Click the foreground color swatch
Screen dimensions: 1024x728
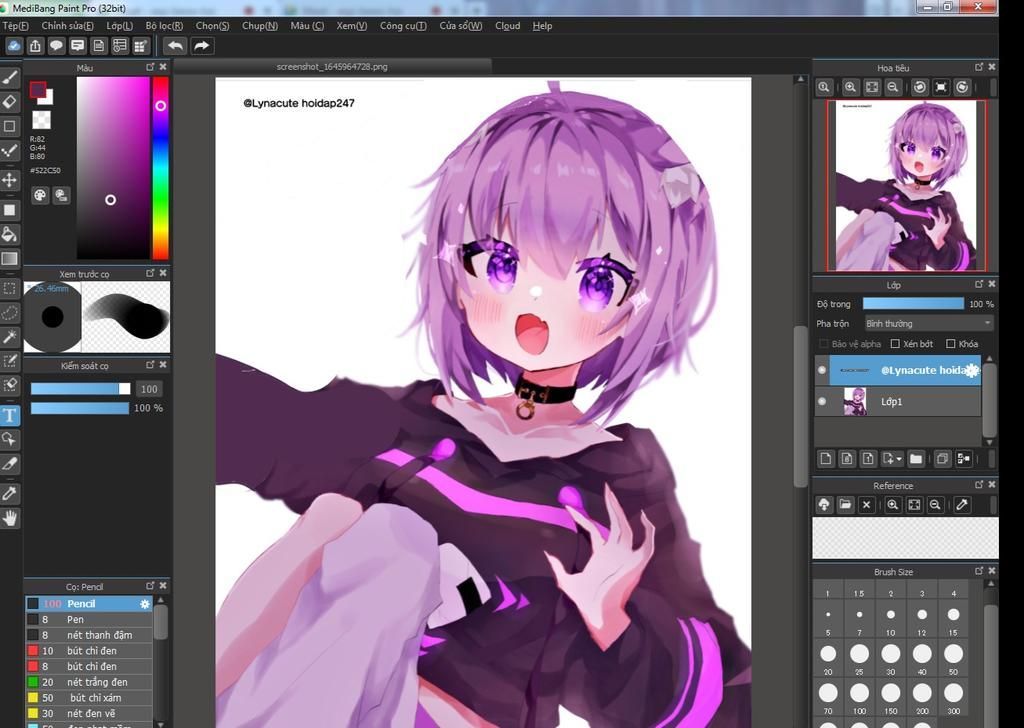tap(38, 89)
